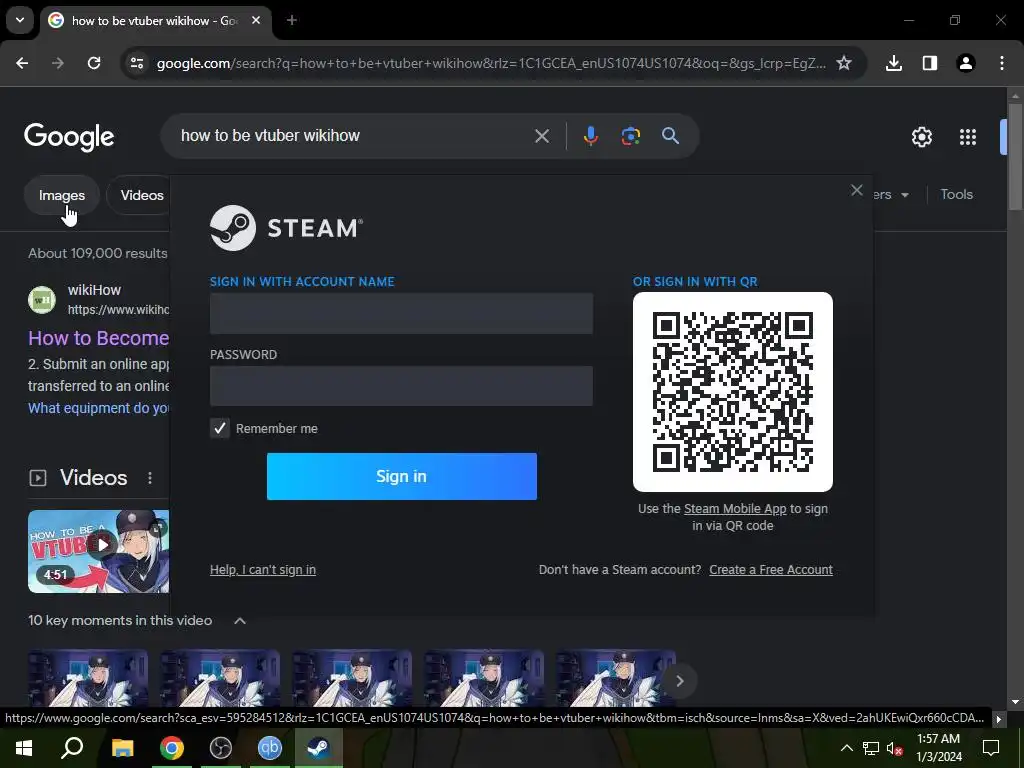Open the Help, I can't sign in link

tap(263, 569)
